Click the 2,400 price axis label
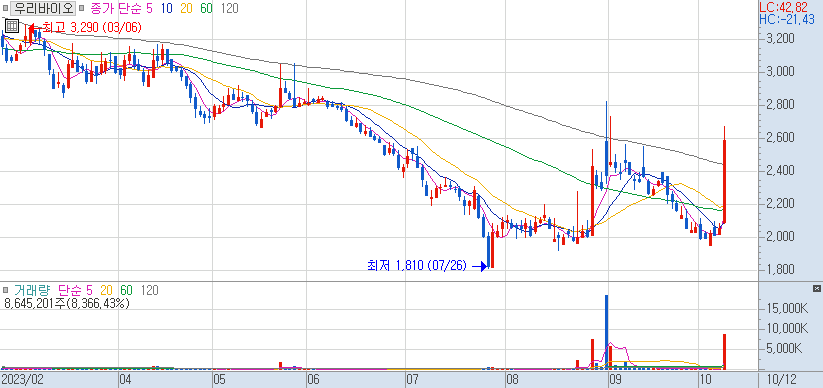The image size is (823, 388). tap(780, 171)
